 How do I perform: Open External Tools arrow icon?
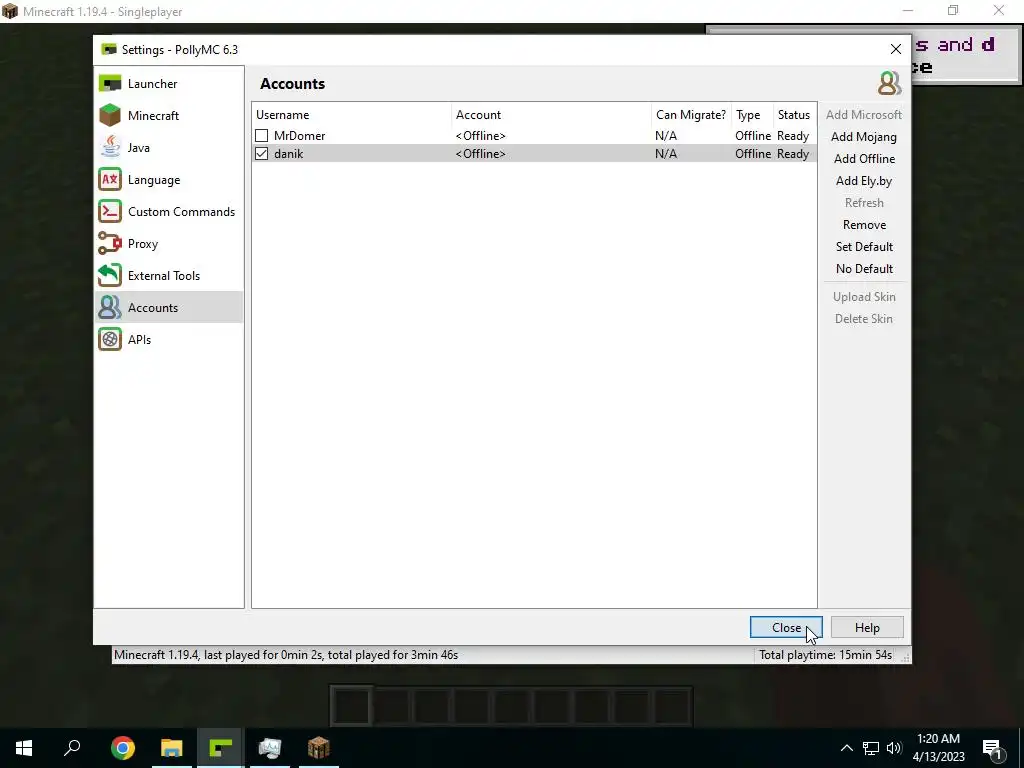pos(110,276)
